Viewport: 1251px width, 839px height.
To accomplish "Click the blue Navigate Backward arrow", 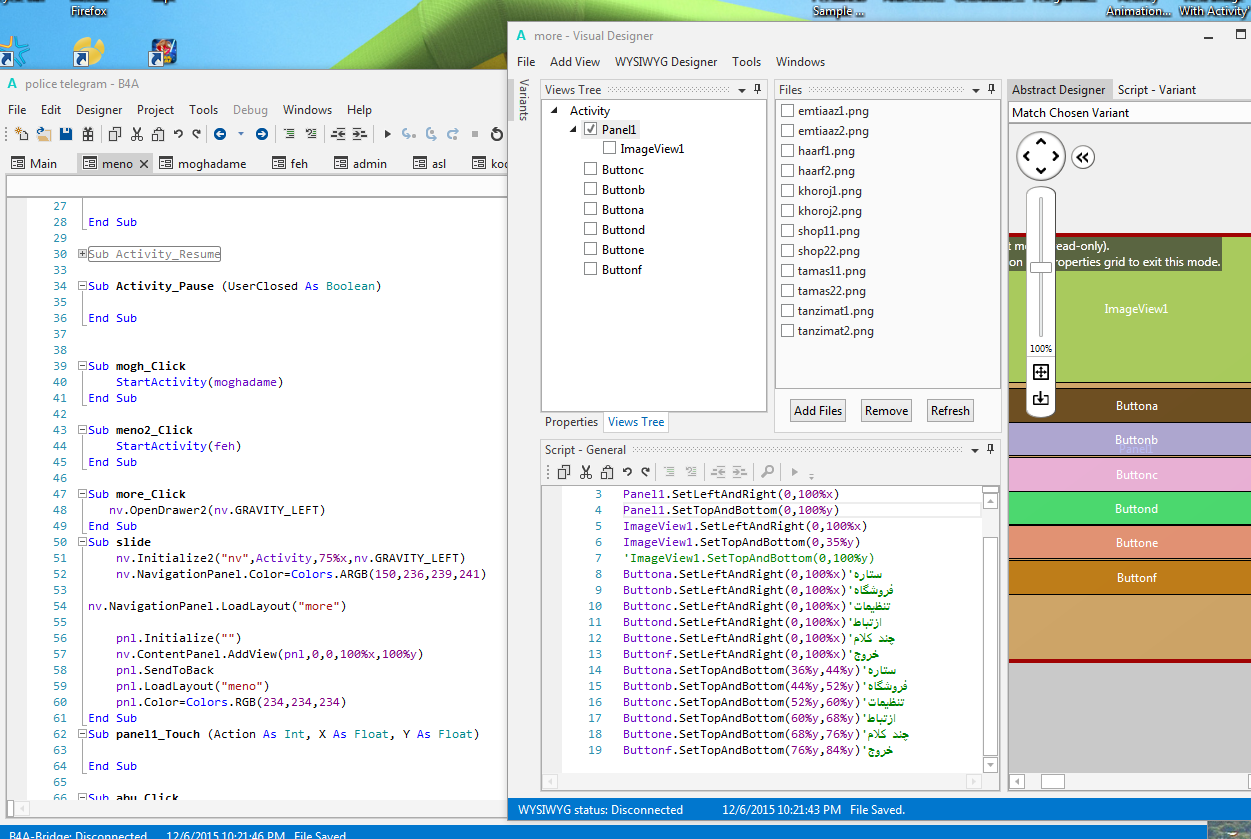I will (x=219, y=134).
